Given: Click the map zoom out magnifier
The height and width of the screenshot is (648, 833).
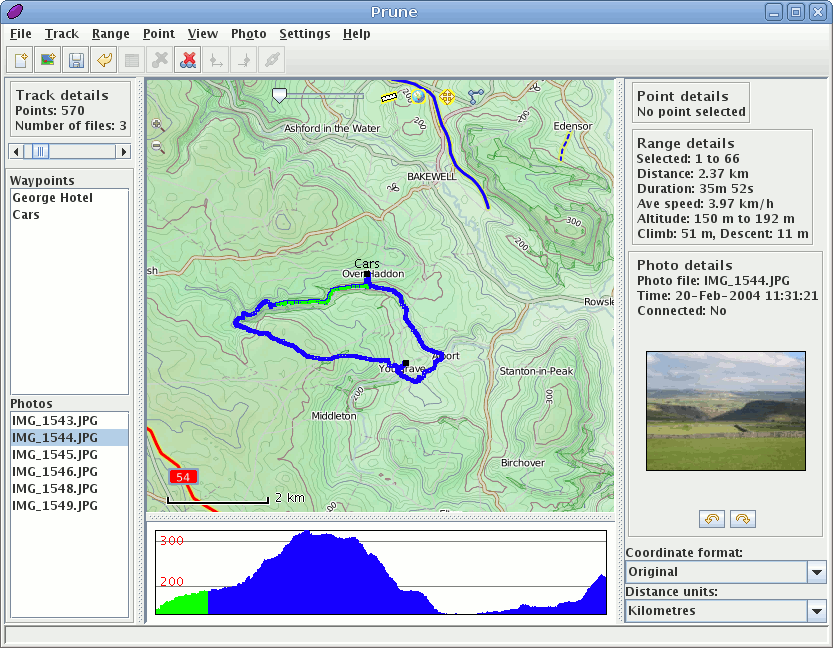Looking at the screenshot, I should tap(158, 146).
